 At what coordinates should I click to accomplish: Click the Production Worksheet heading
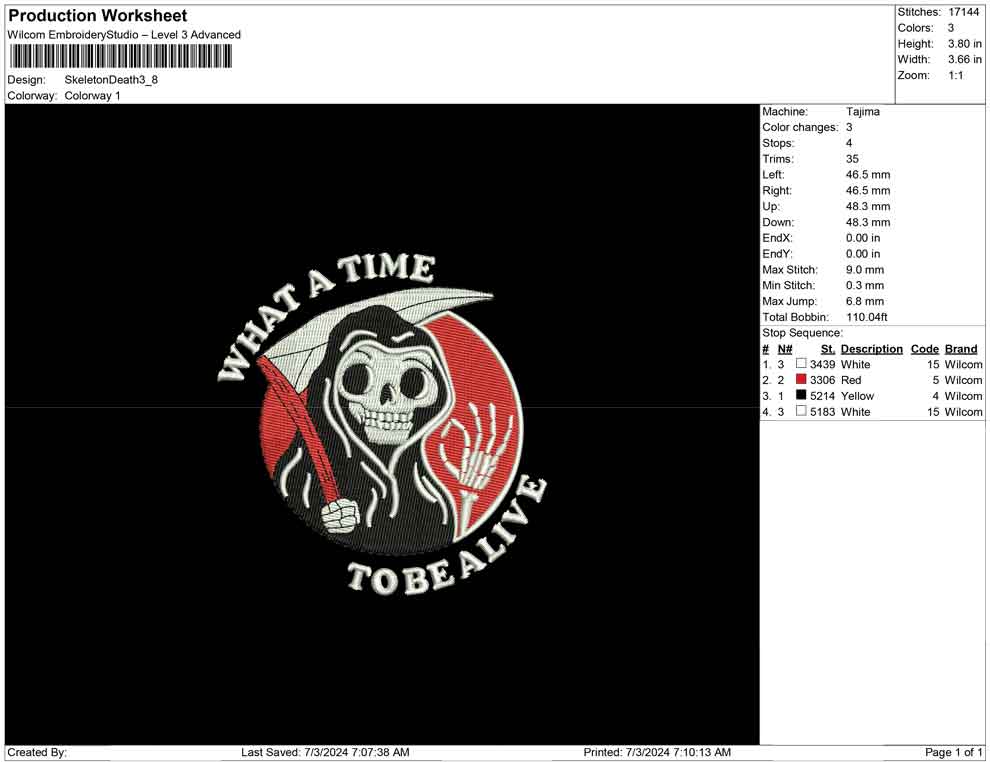98,16
